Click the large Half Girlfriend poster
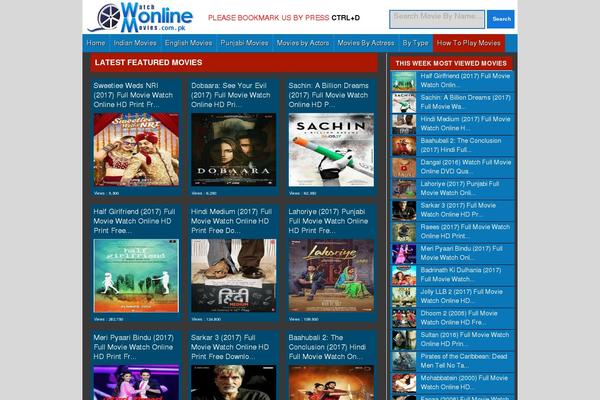 tap(136, 276)
